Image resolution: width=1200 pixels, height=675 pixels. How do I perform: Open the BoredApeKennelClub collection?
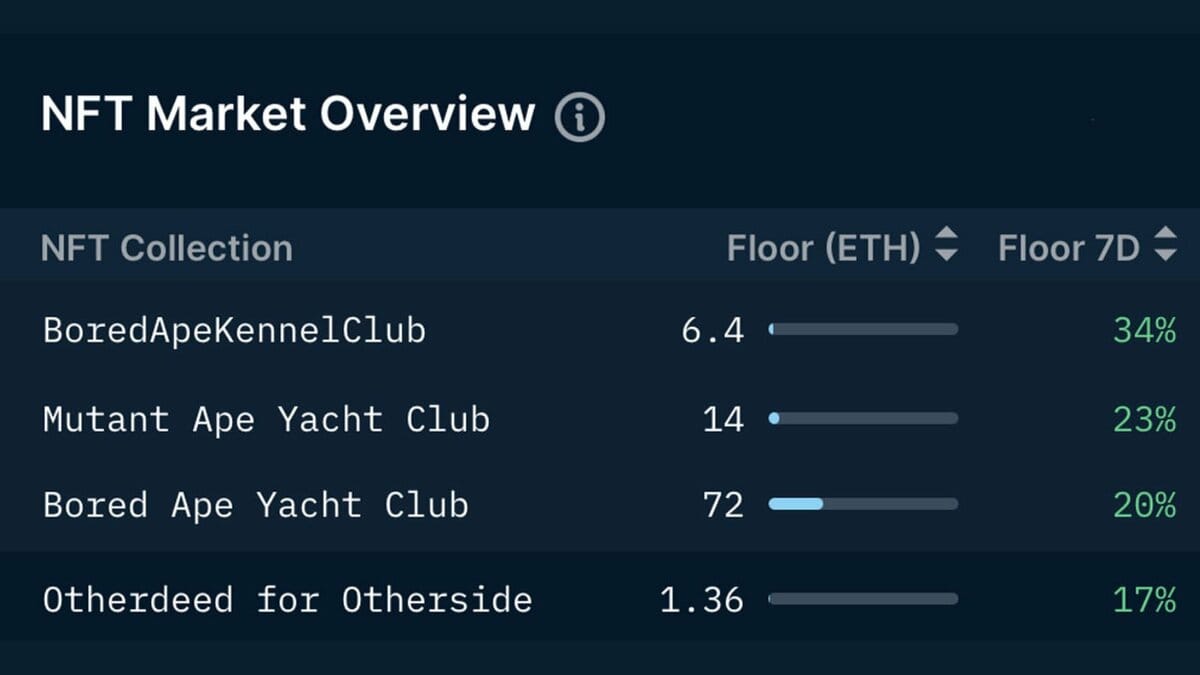tap(234, 330)
